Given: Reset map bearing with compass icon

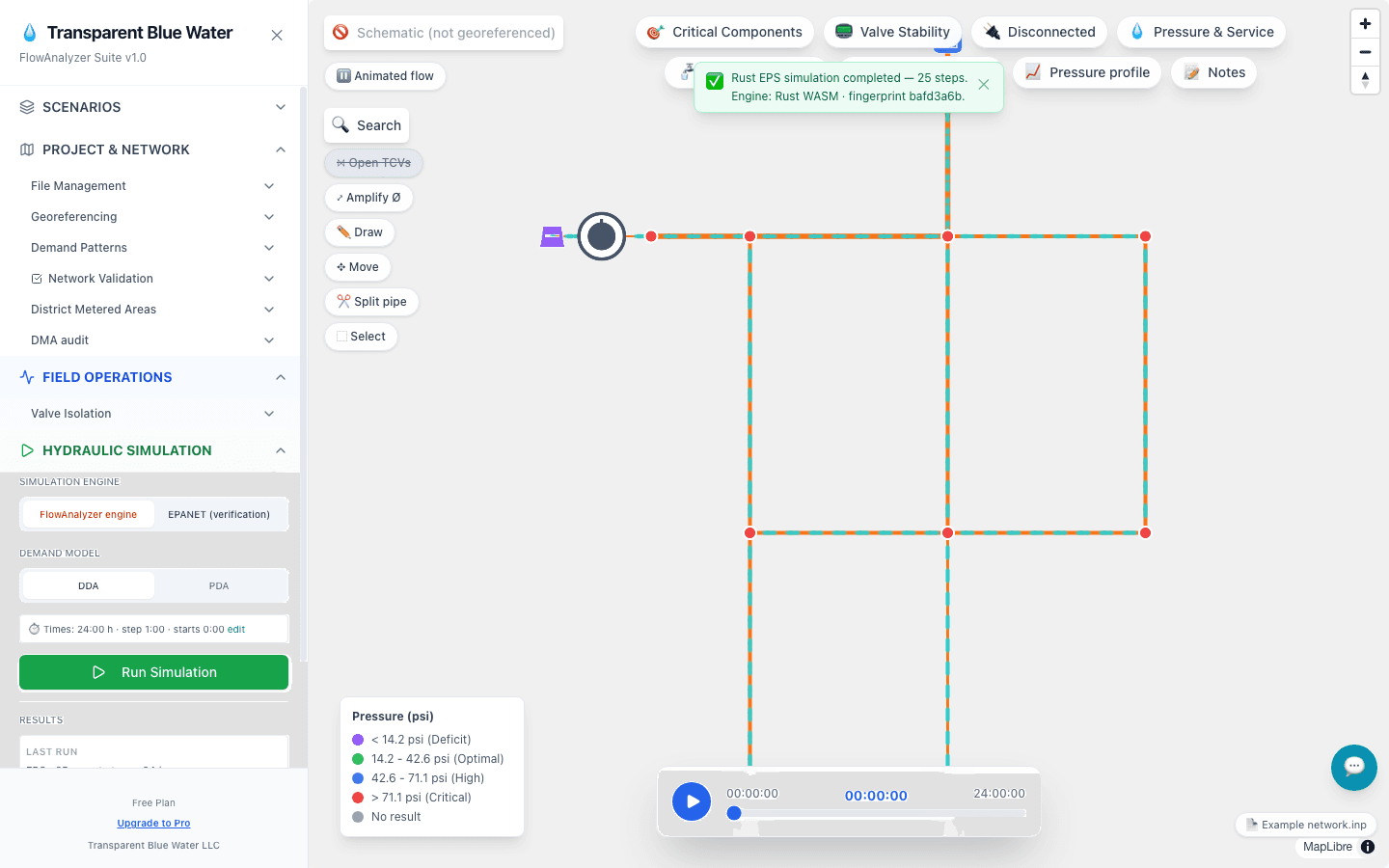Looking at the screenshot, I should 1365,80.
